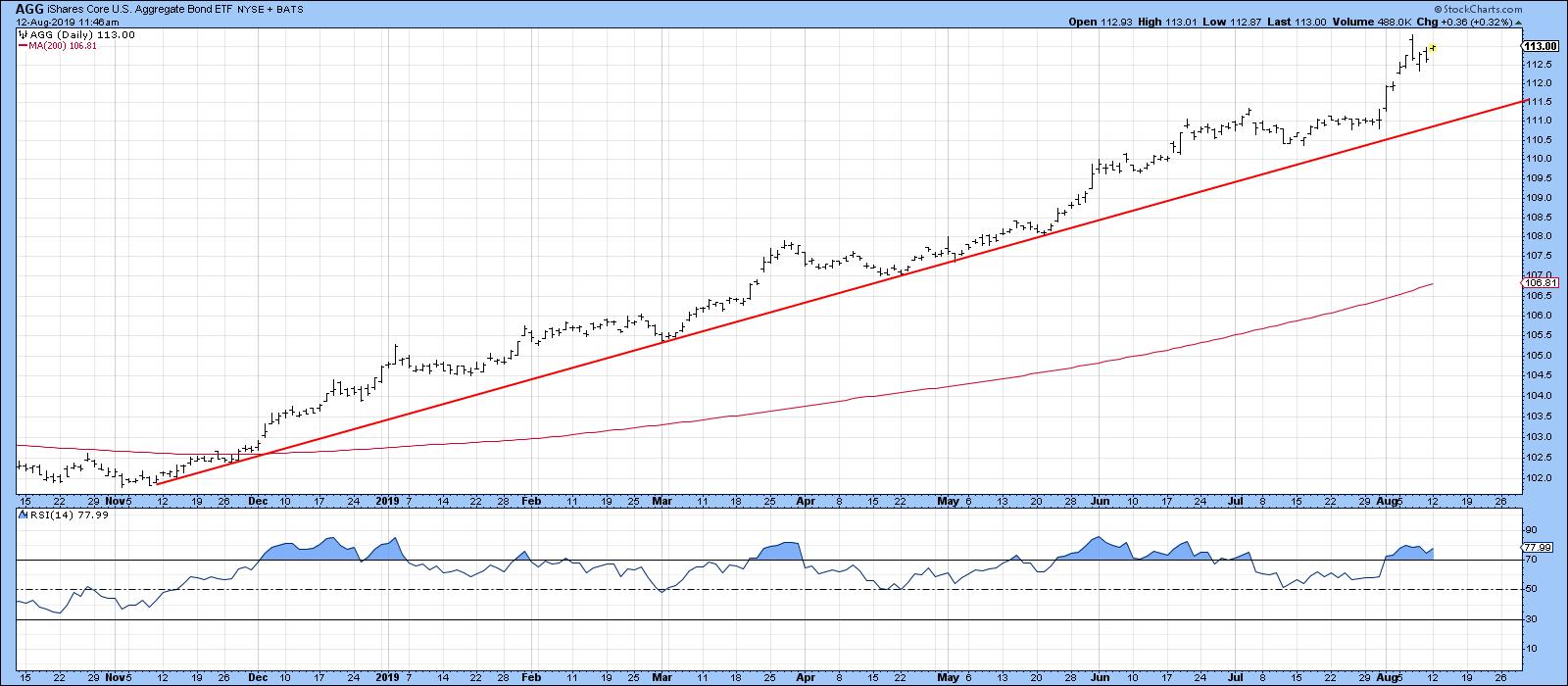Click the 30 label on RSI axis
This screenshot has height=686, width=1568.
click(x=1533, y=619)
